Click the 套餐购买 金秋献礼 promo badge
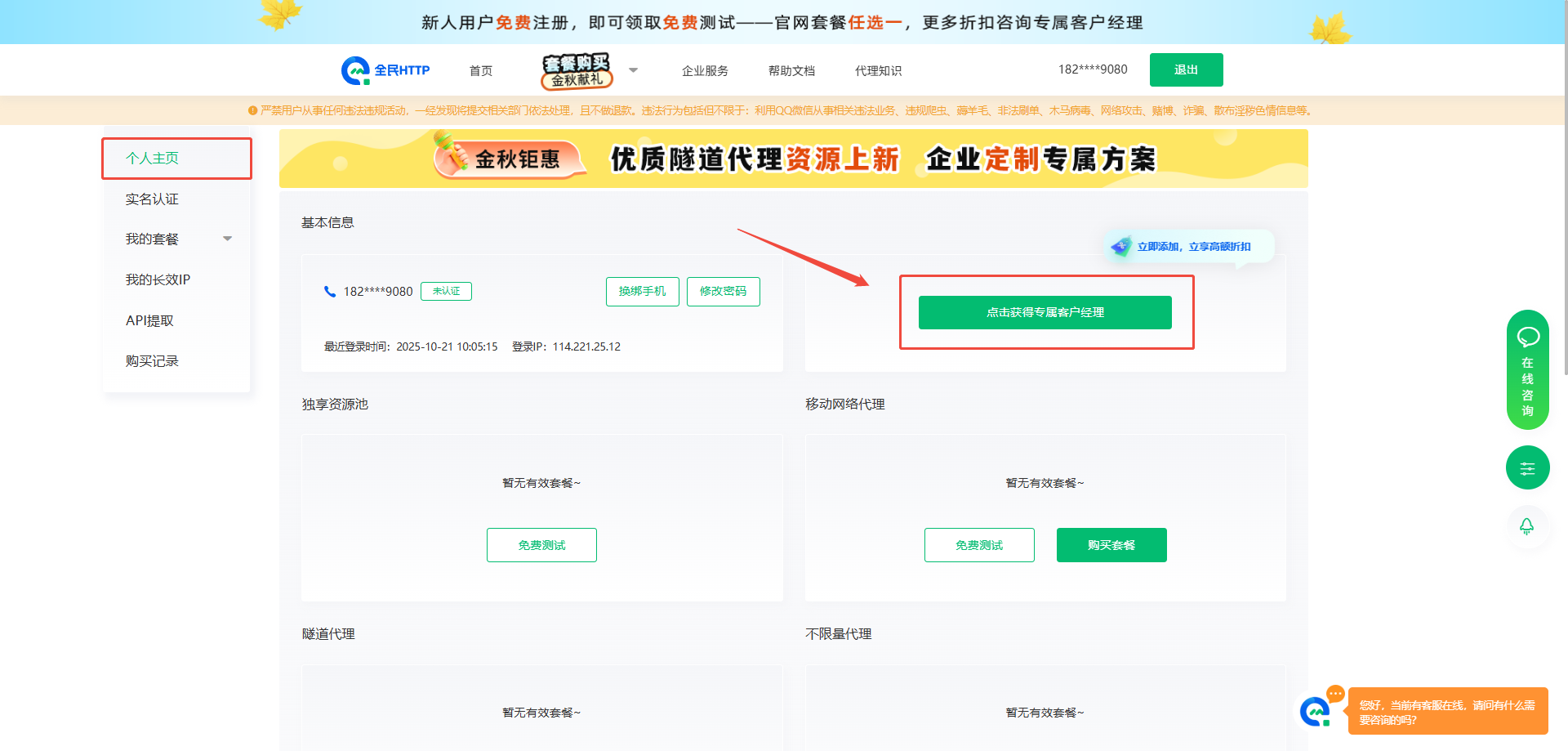The image size is (1568, 751). 577,71
